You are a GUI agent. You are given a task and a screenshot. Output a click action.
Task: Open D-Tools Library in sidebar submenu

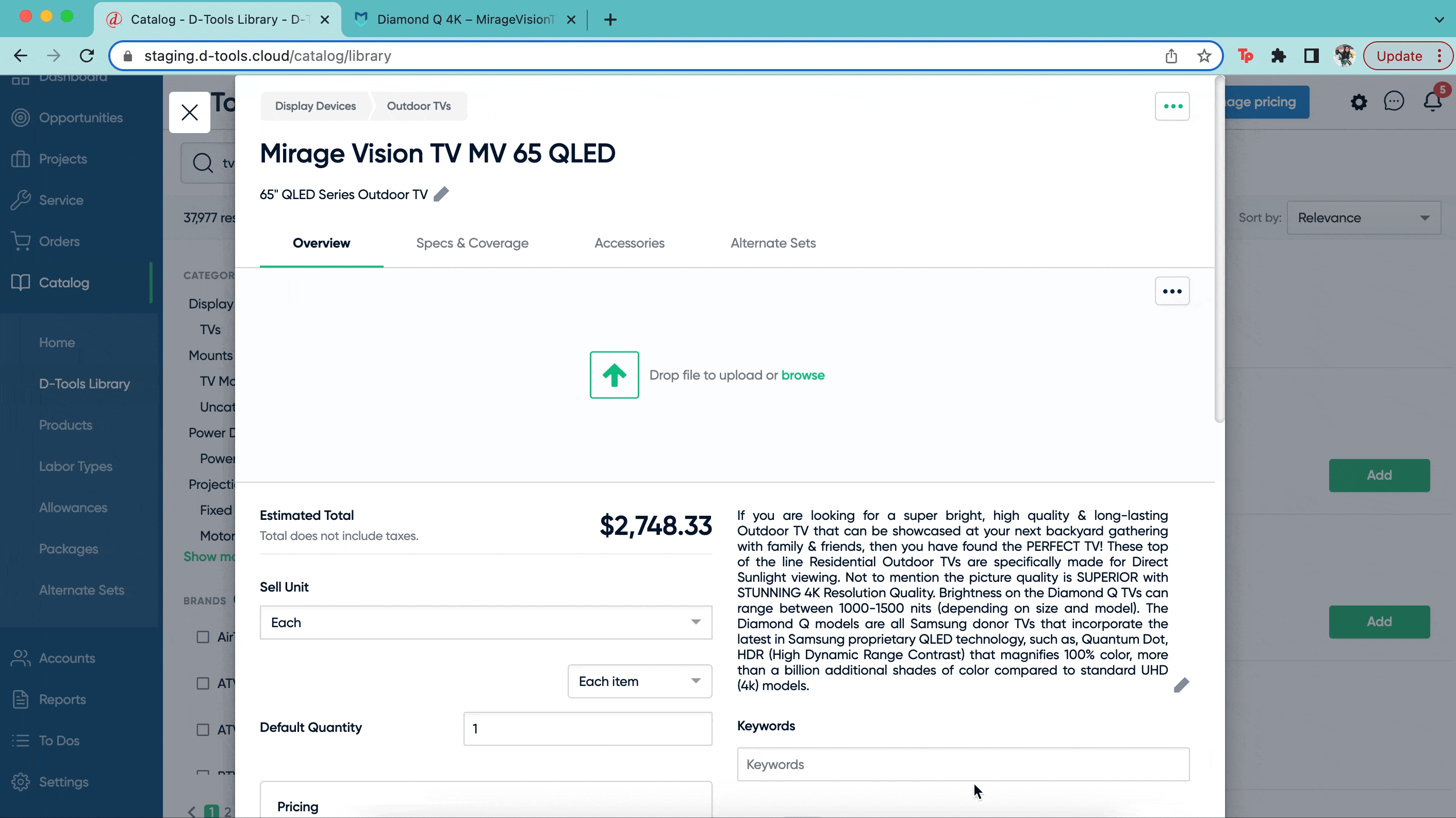pos(84,384)
